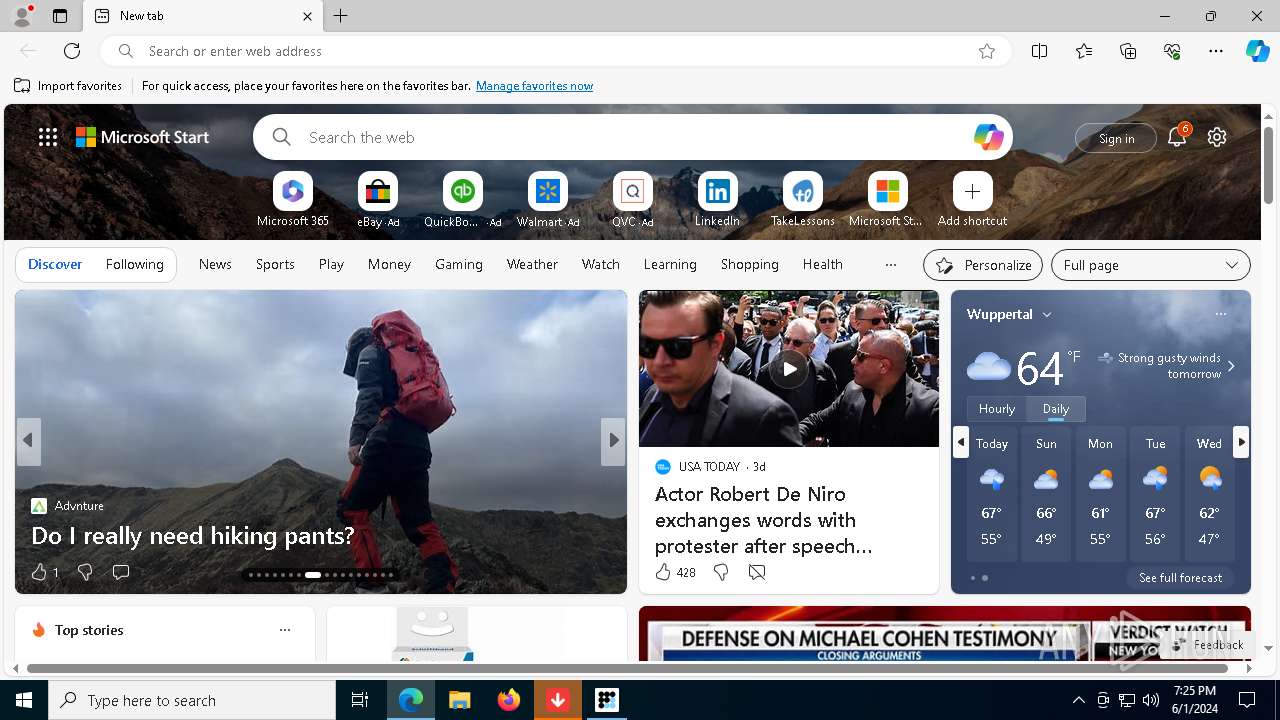Like the Robert De Niro story

tap(663, 572)
